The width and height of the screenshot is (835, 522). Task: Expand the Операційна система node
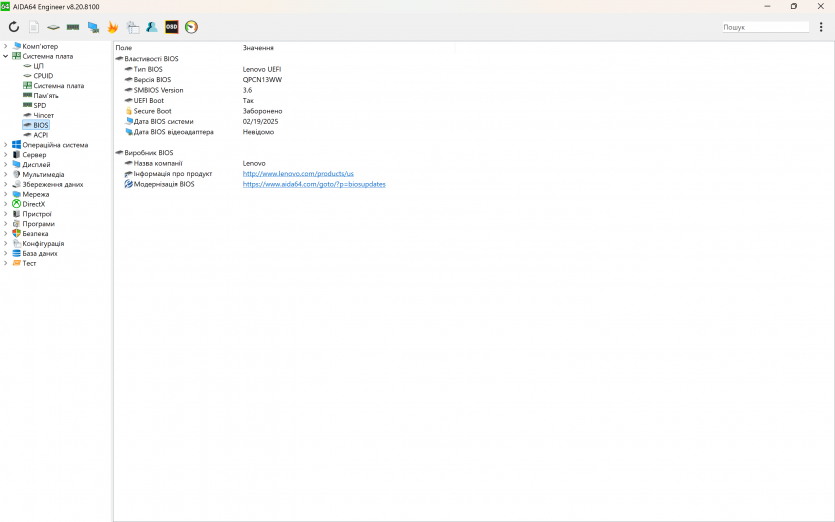point(5,145)
